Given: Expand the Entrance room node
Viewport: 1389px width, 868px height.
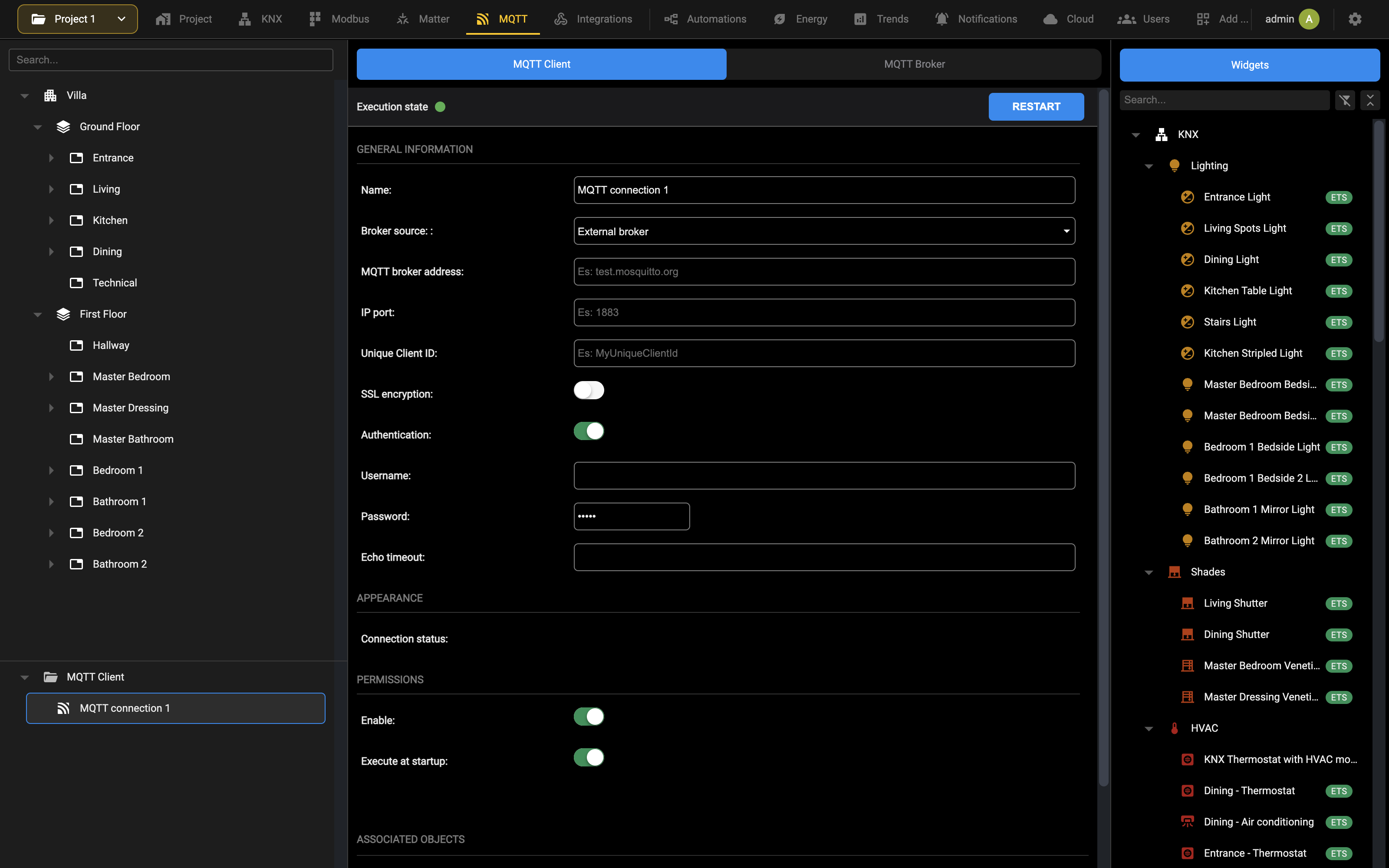Looking at the screenshot, I should (x=51, y=158).
